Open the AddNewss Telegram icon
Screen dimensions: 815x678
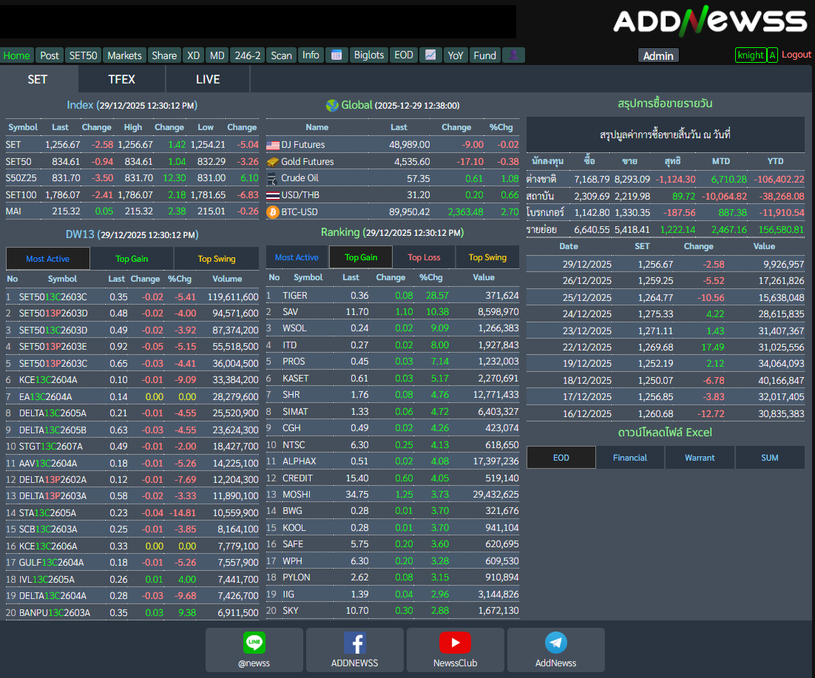pyautogui.click(x=556, y=643)
